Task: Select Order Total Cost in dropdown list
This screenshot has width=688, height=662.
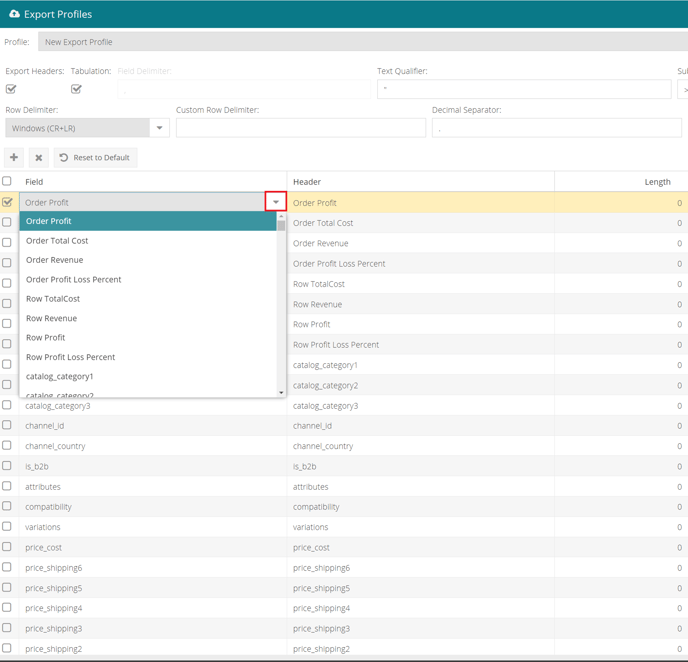Action: pyautogui.click(x=148, y=241)
